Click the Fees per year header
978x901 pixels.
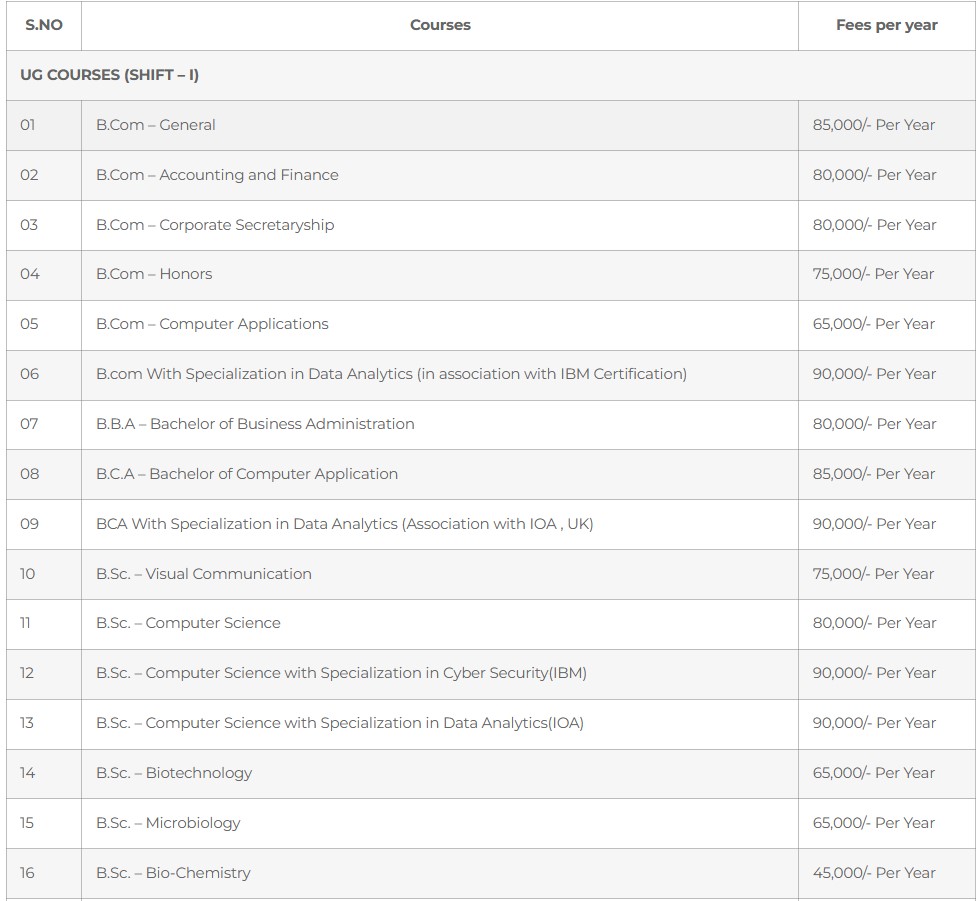(886, 25)
